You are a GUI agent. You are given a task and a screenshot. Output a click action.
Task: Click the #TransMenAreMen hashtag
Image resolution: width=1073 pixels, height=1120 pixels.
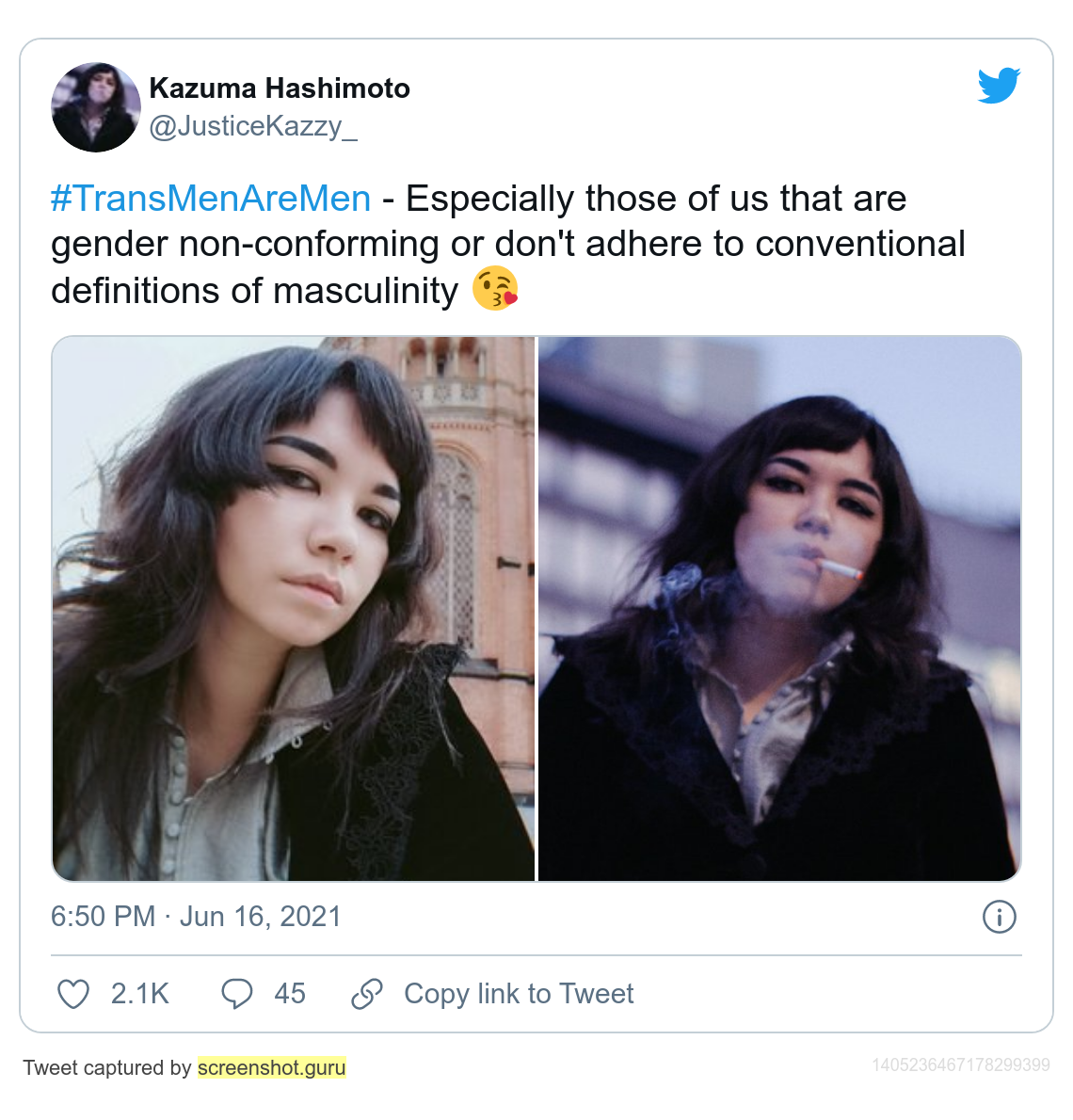click(x=211, y=198)
